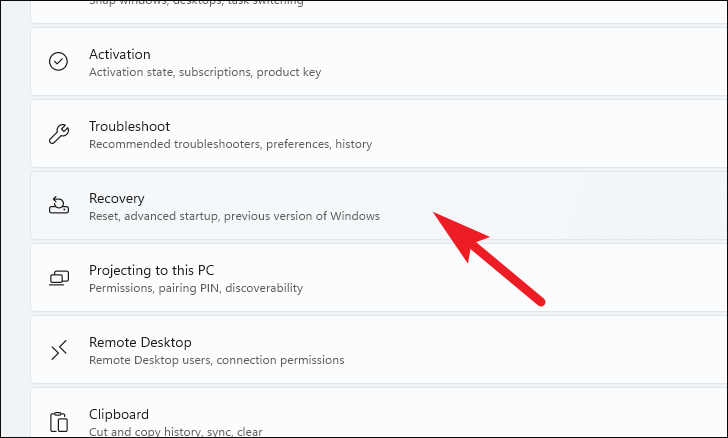Open the Activation settings title
The image size is (728, 438).
pos(120,54)
